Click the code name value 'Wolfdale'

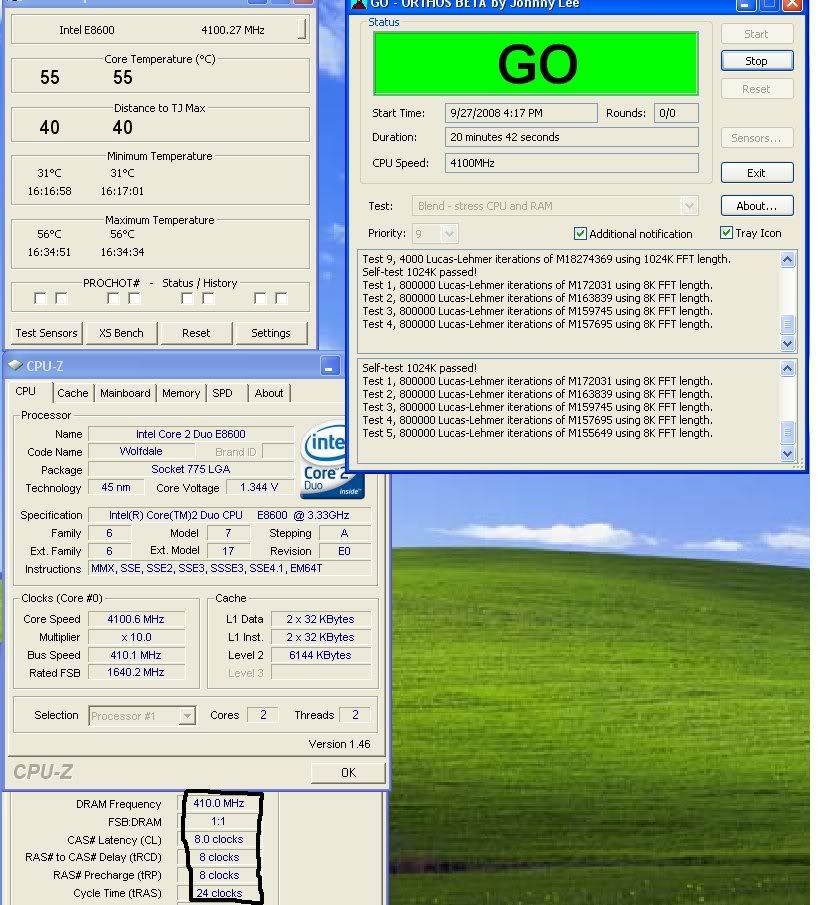[x=141, y=451]
